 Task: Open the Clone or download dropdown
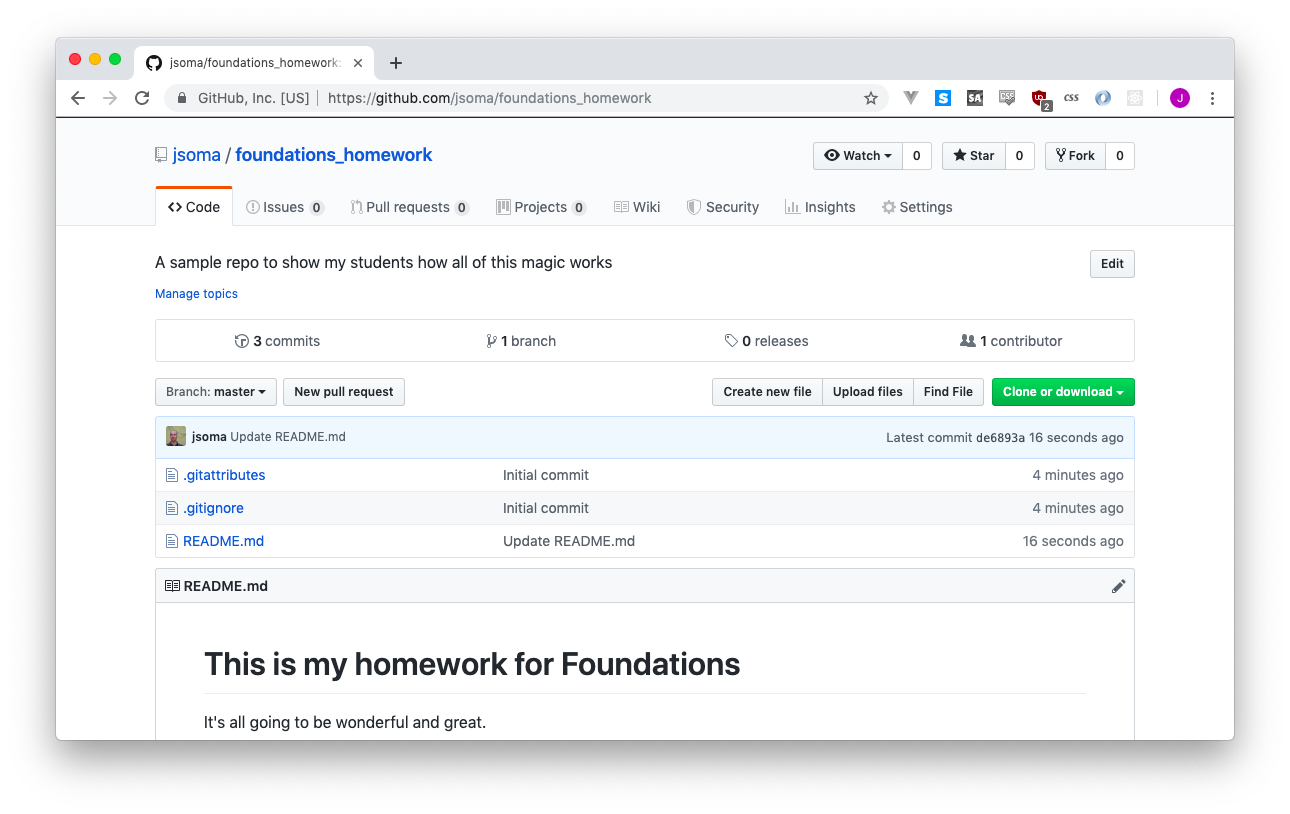[x=1063, y=392]
